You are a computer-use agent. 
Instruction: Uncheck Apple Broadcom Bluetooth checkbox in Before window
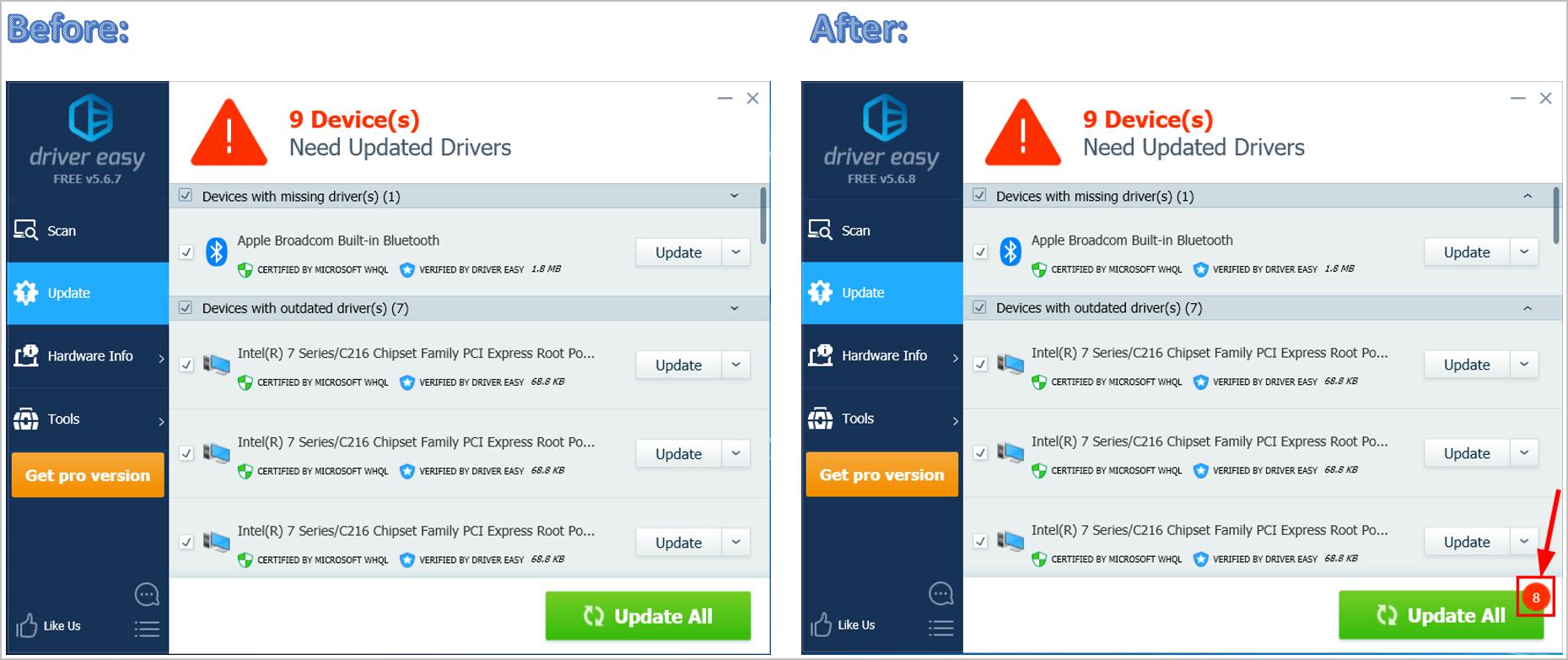pos(186,252)
